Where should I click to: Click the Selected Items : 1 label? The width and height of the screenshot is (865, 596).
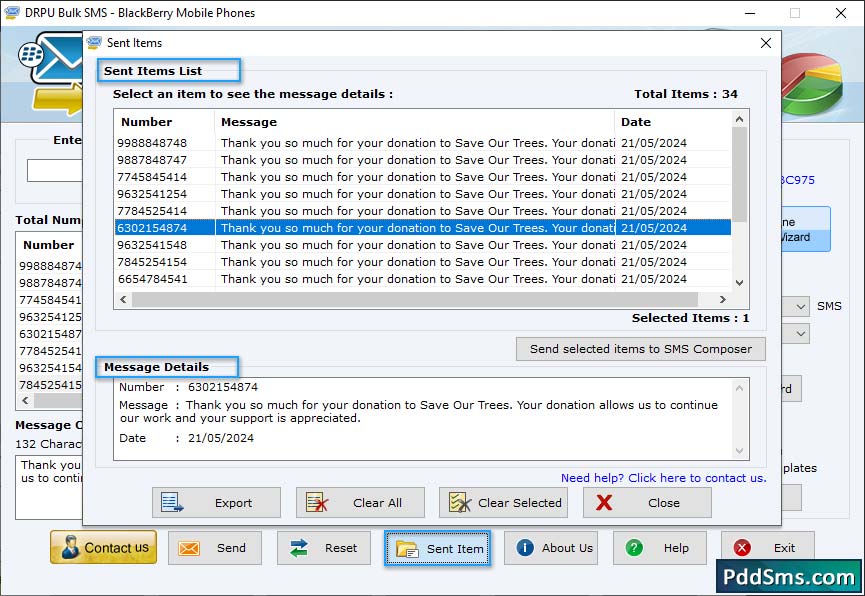(x=690, y=318)
